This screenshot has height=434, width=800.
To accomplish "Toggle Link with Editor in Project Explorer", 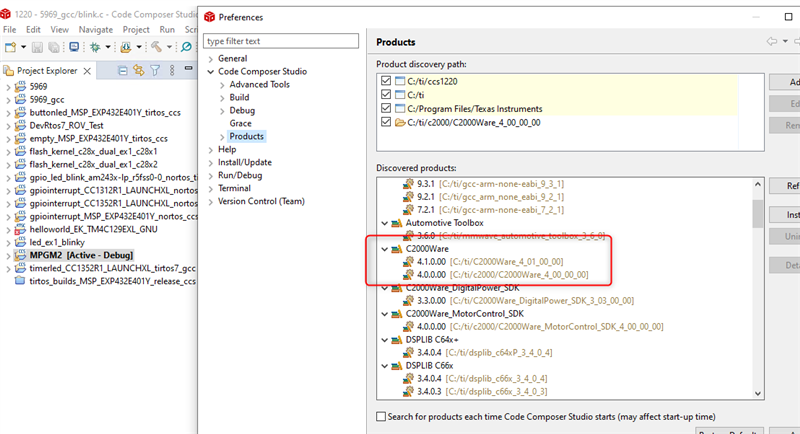I will [x=138, y=70].
